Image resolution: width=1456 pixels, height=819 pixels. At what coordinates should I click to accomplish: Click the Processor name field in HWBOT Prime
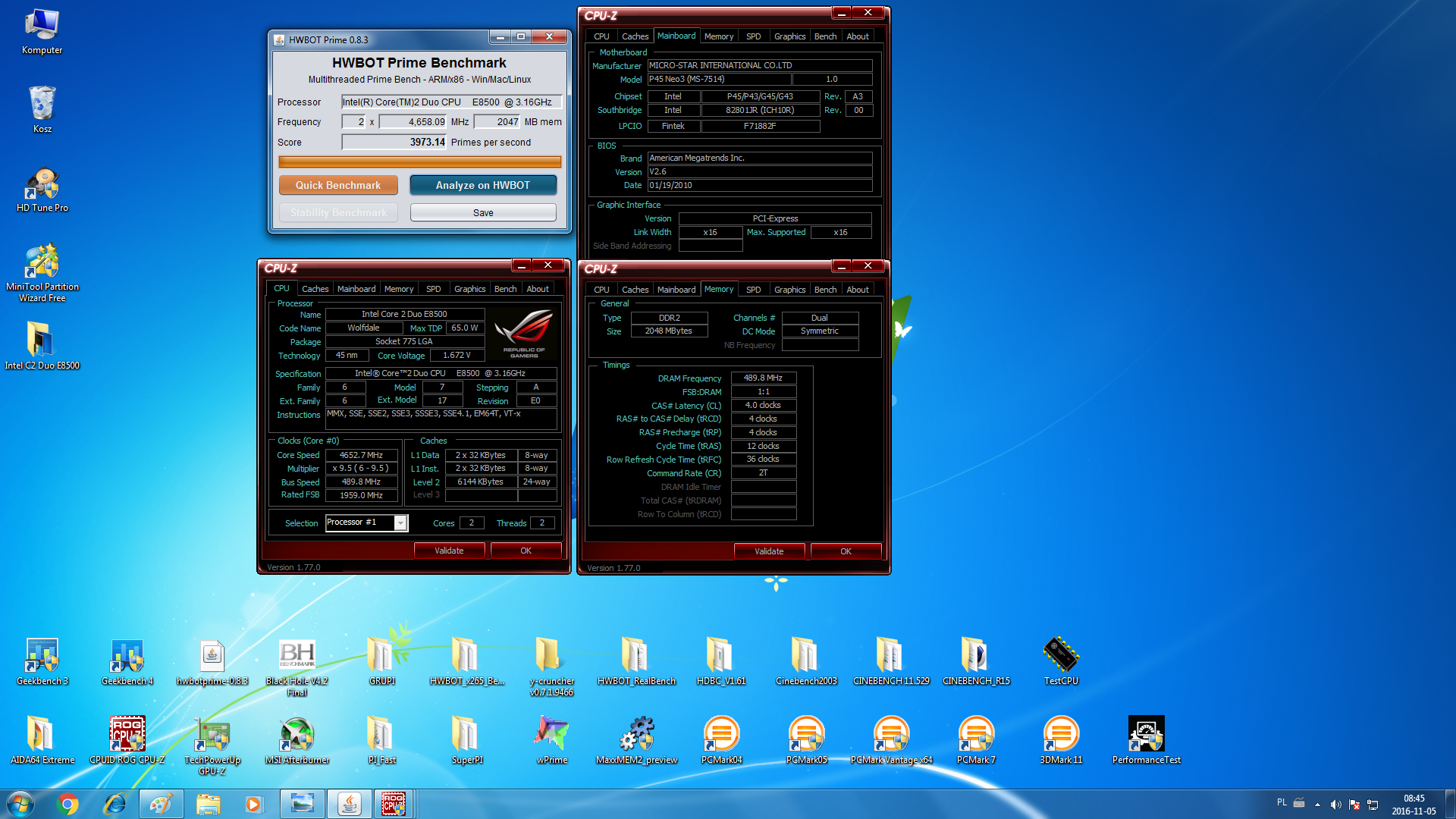click(451, 102)
